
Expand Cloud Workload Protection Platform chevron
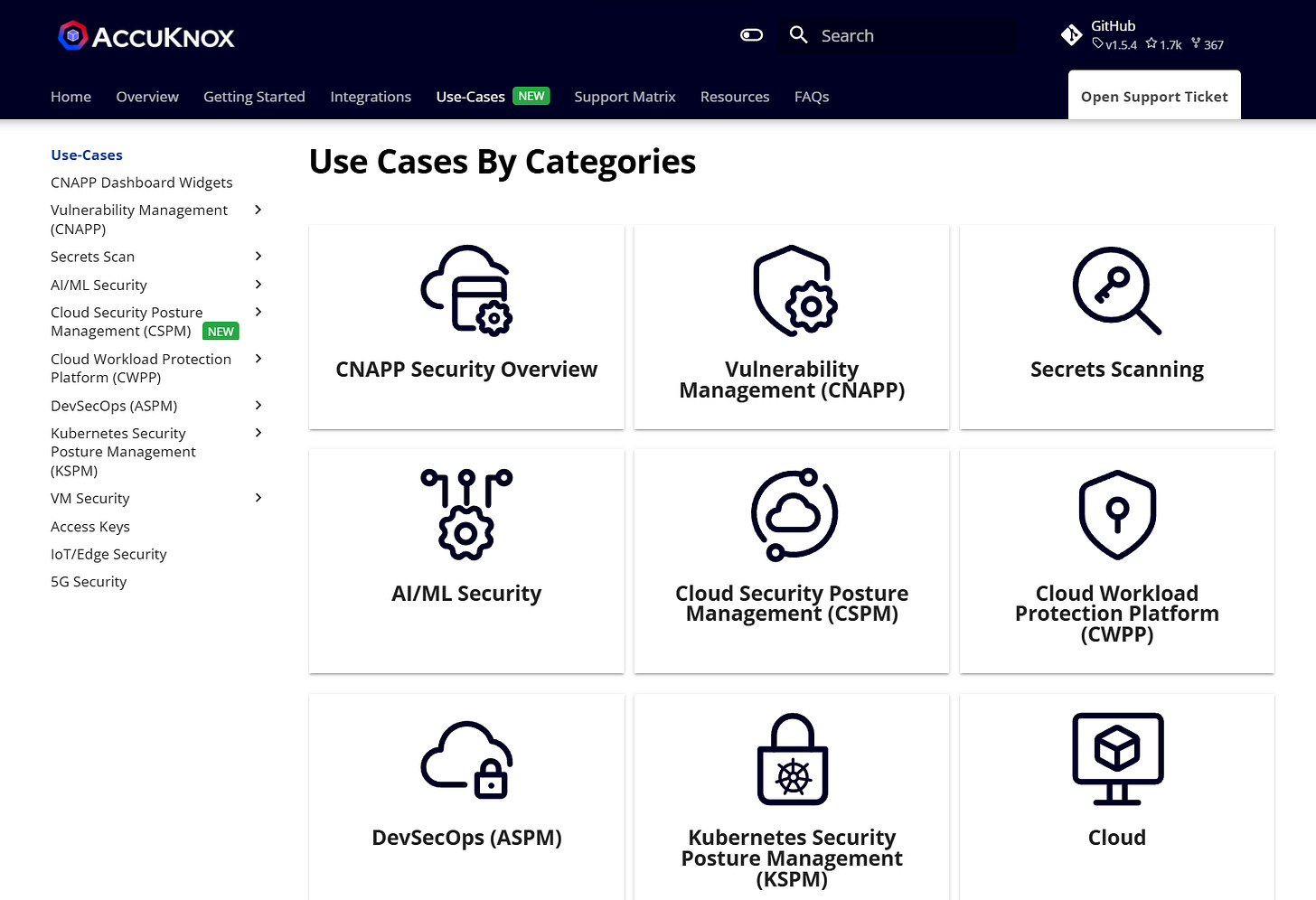pyautogui.click(x=258, y=359)
